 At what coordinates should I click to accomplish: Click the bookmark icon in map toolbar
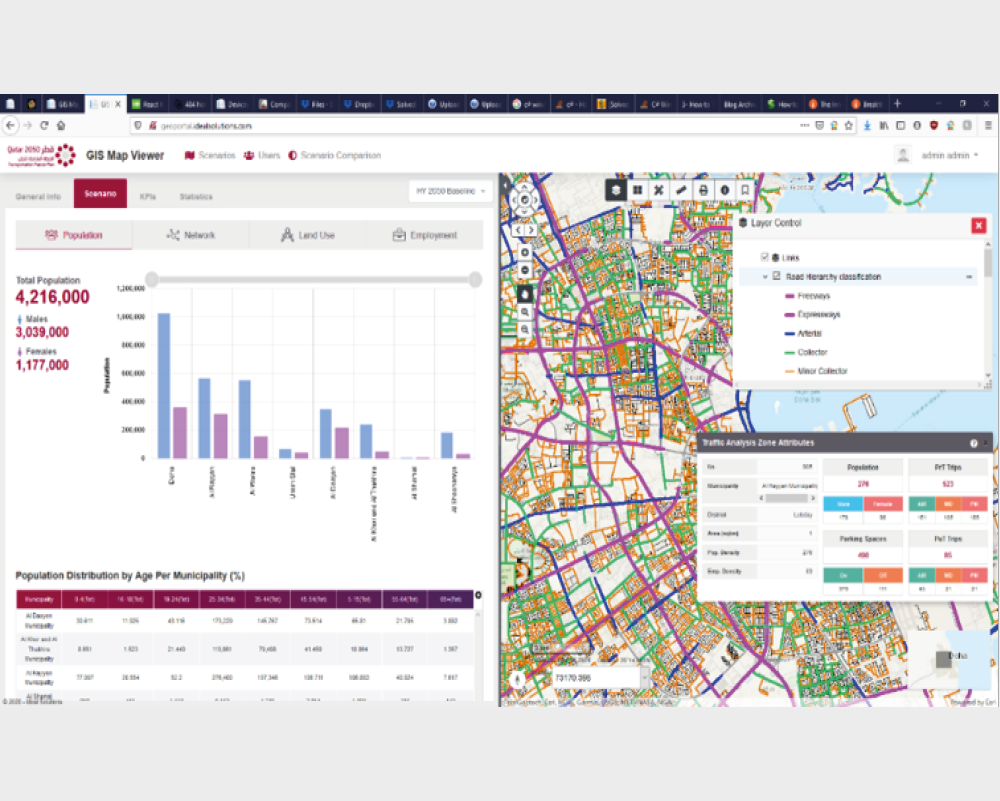click(x=746, y=189)
